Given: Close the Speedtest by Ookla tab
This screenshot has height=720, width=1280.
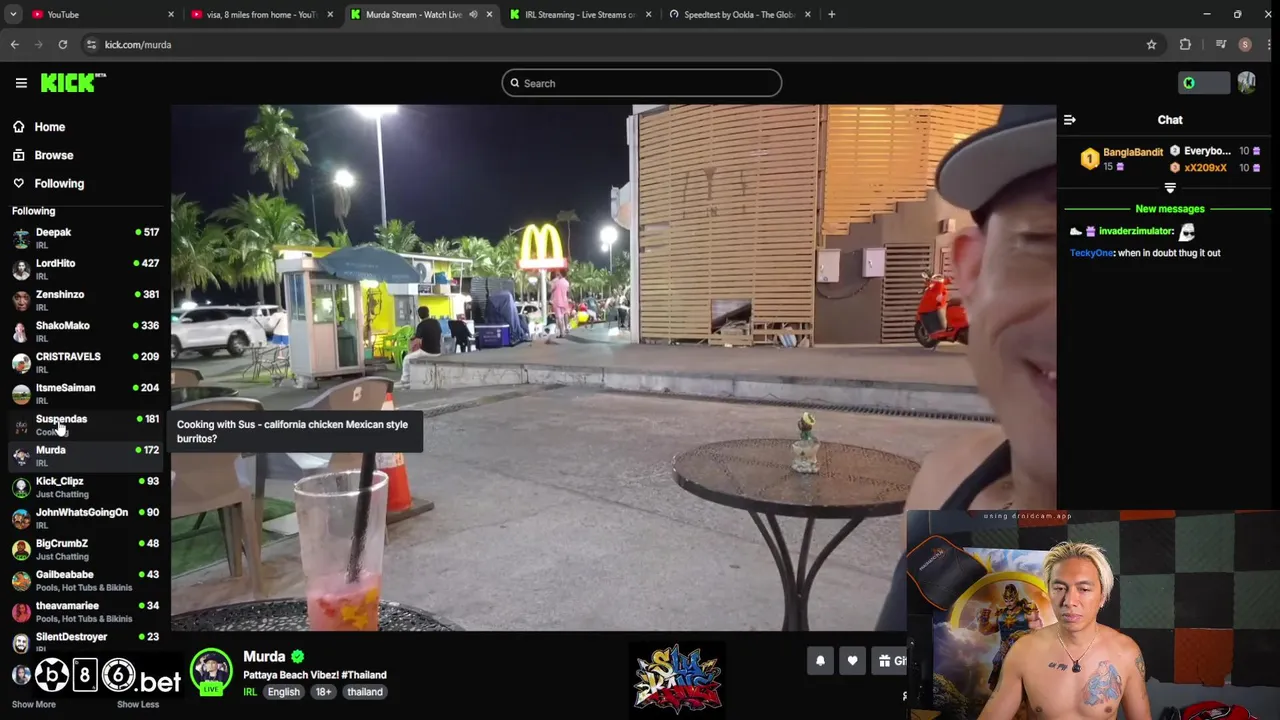Looking at the screenshot, I should (x=807, y=14).
